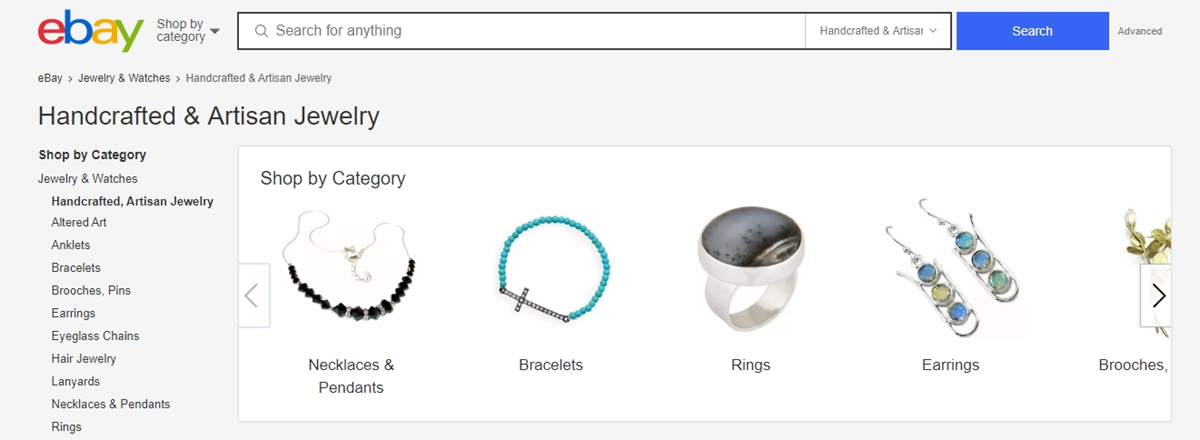Viewport: 1200px width, 440px height.
Task: Expand the Shop by category dropdown
Action: 188,31
